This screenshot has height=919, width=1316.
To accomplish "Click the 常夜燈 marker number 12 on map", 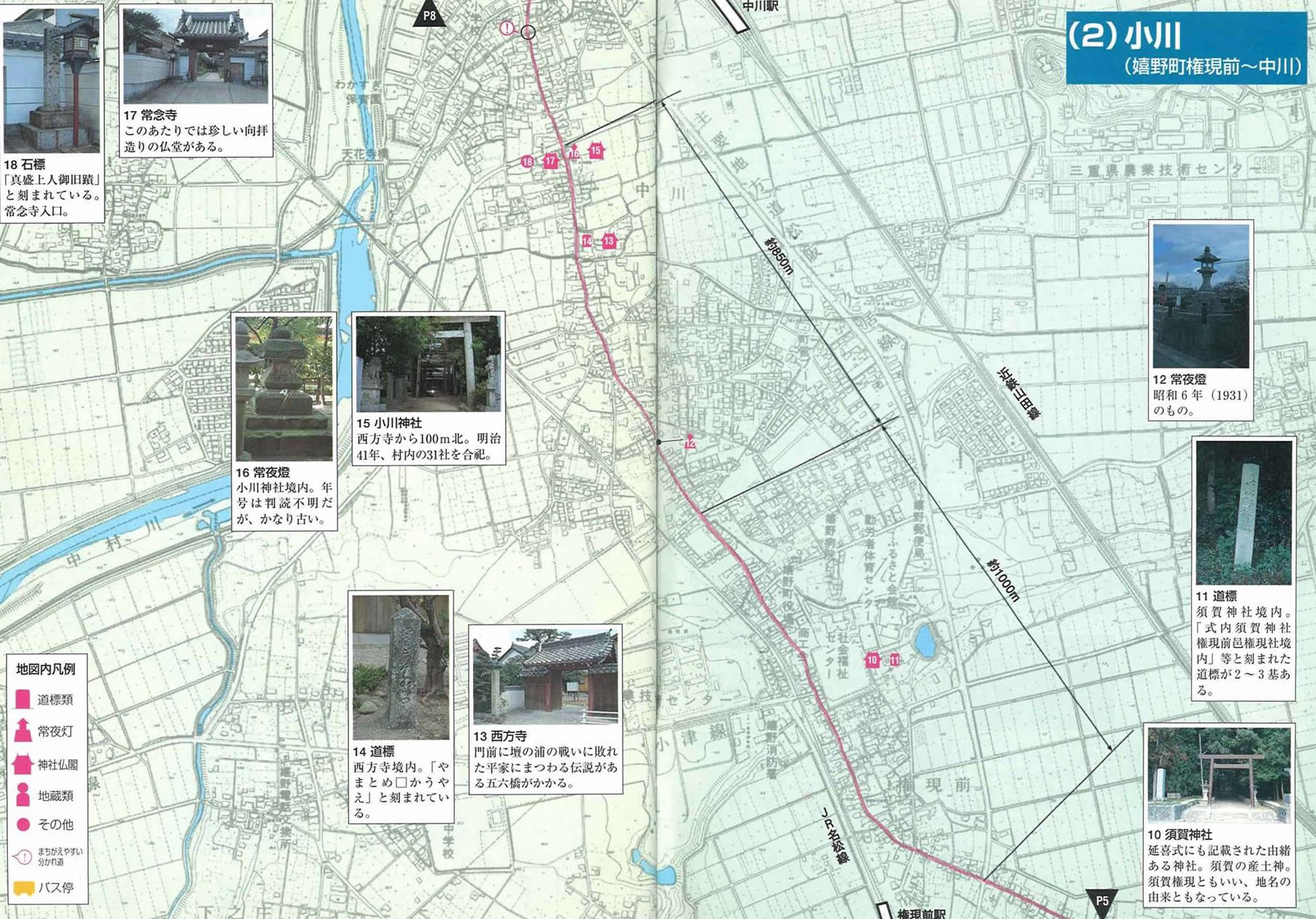I will pyautogui.click(x=689, y=442).
